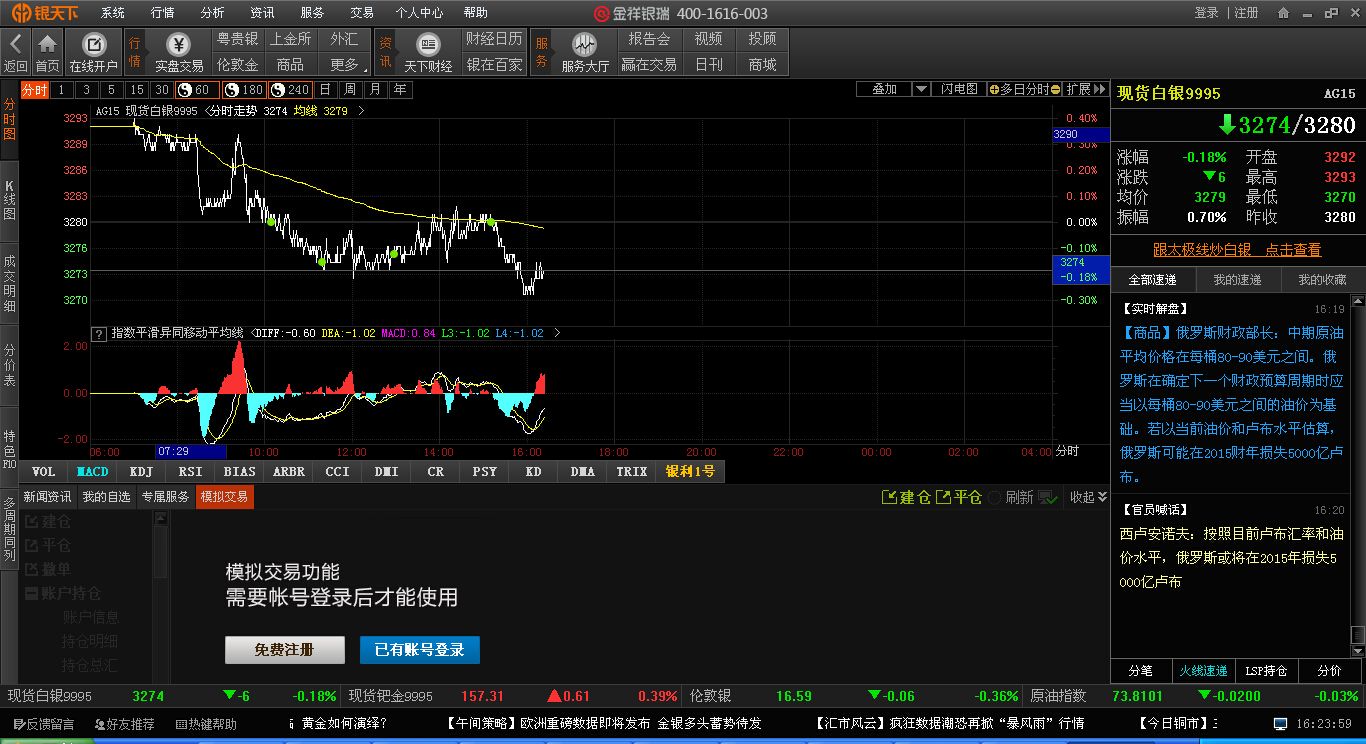Click the help question mark beside MACD title
Image resolution: width=1366 pixels, height=744 pixels.
click(x=99, y=334)
